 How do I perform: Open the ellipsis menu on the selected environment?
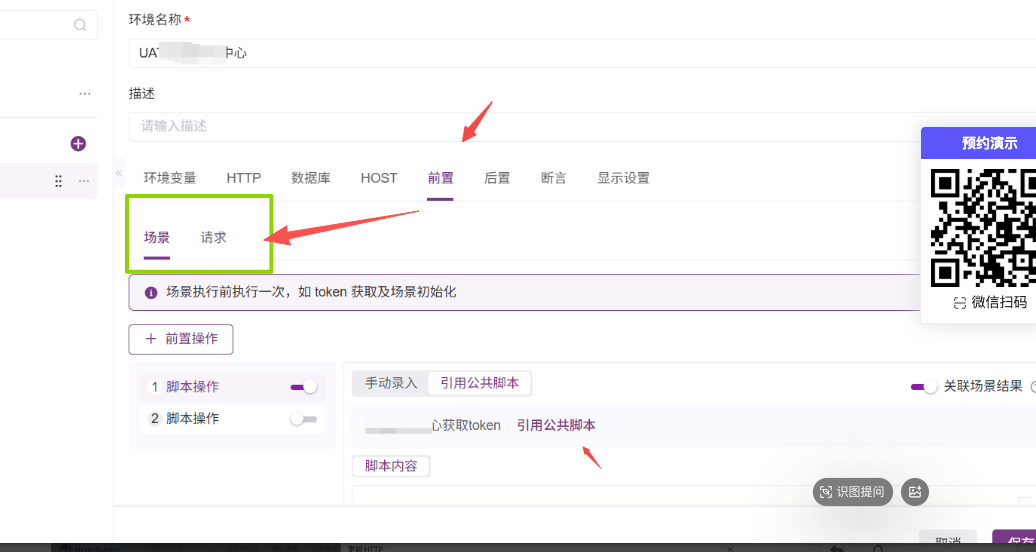pos(84,181)
